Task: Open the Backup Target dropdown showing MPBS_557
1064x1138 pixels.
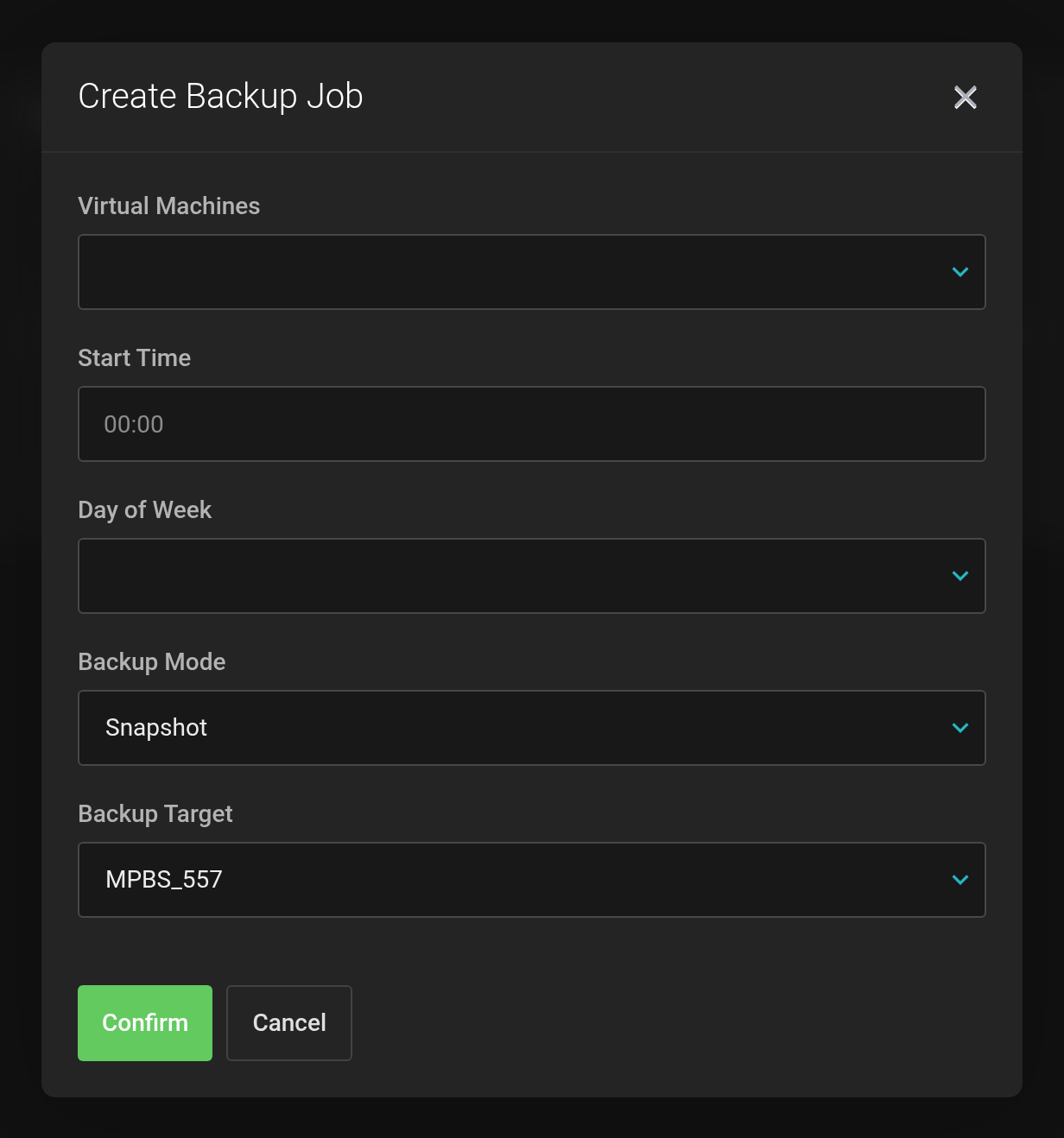Action: (531, 880)
